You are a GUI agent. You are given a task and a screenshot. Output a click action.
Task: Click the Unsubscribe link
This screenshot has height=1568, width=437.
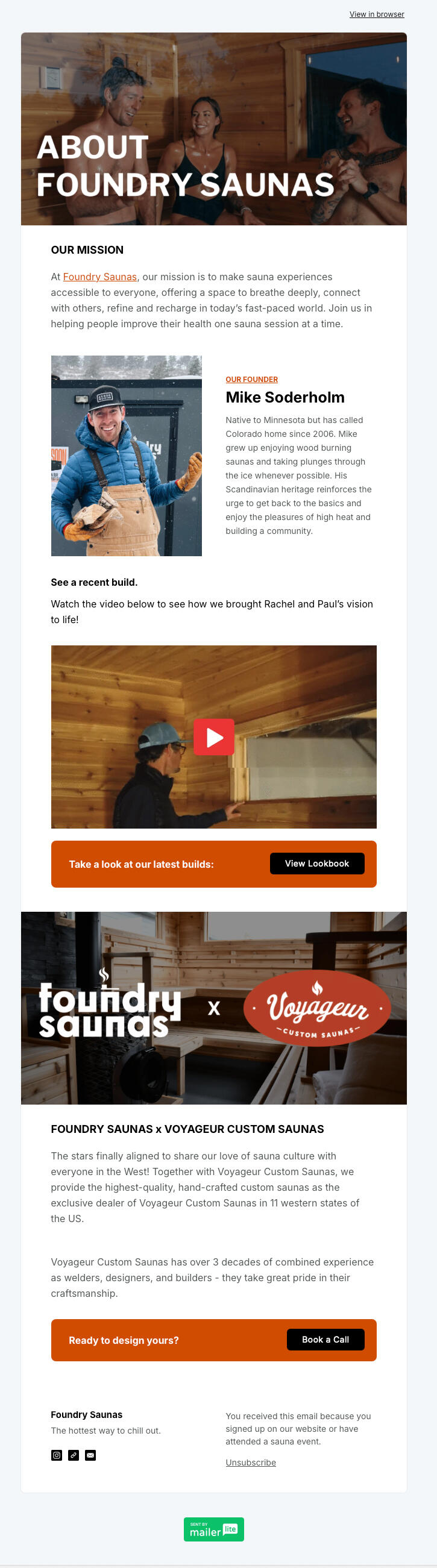pos(251,1462)
